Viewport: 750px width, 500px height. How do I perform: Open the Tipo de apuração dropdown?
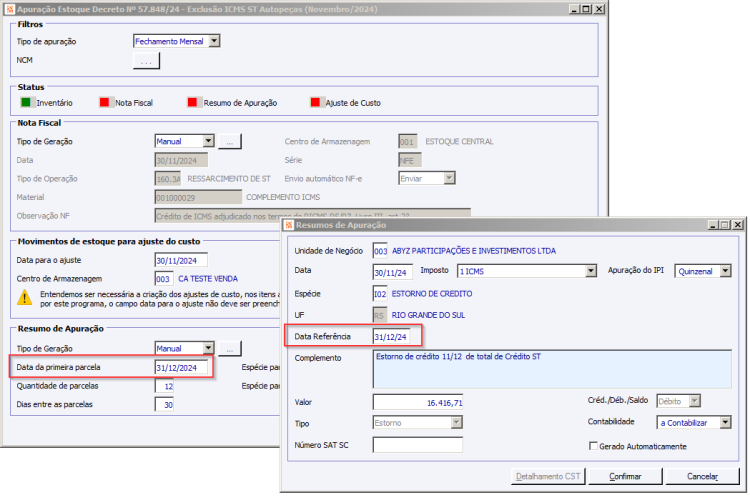(x=215, y=41)
